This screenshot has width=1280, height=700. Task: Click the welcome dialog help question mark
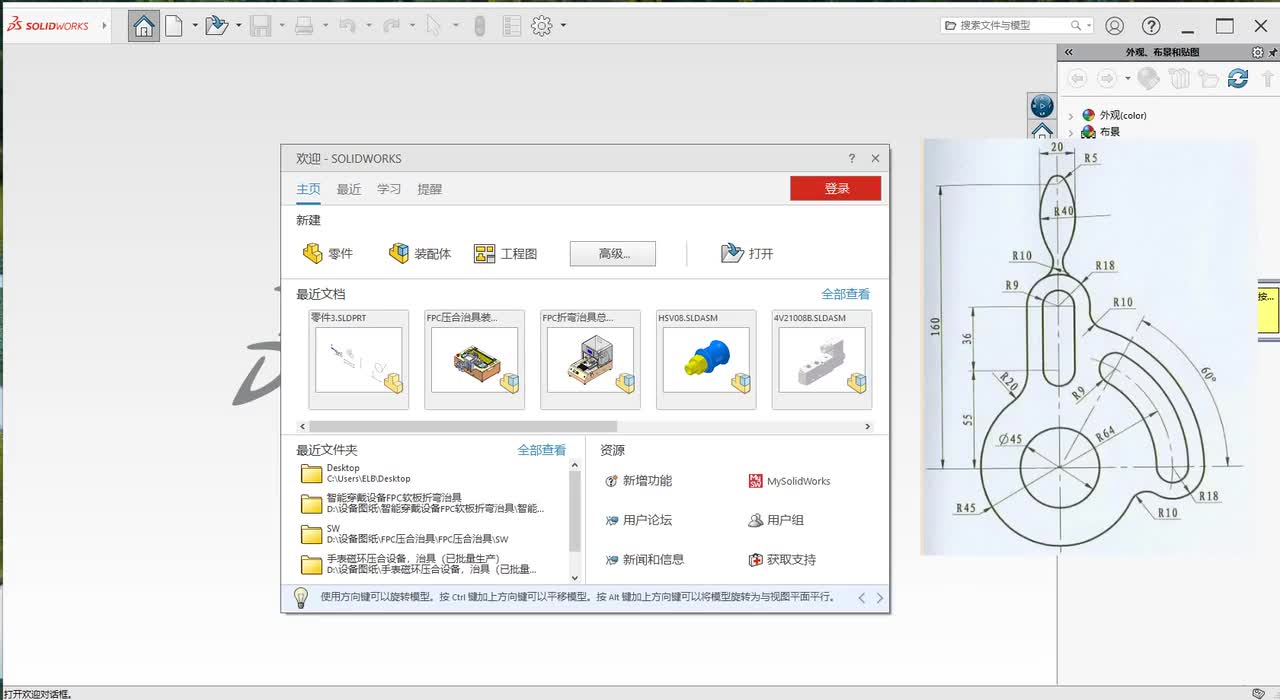point(852,158)
